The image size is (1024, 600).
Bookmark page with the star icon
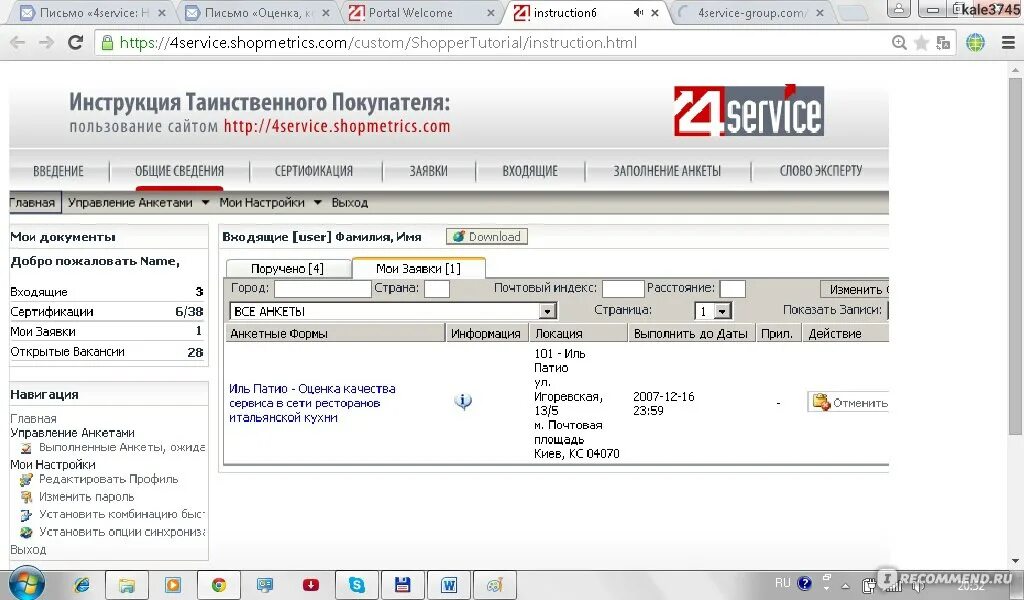click(921, 42)
